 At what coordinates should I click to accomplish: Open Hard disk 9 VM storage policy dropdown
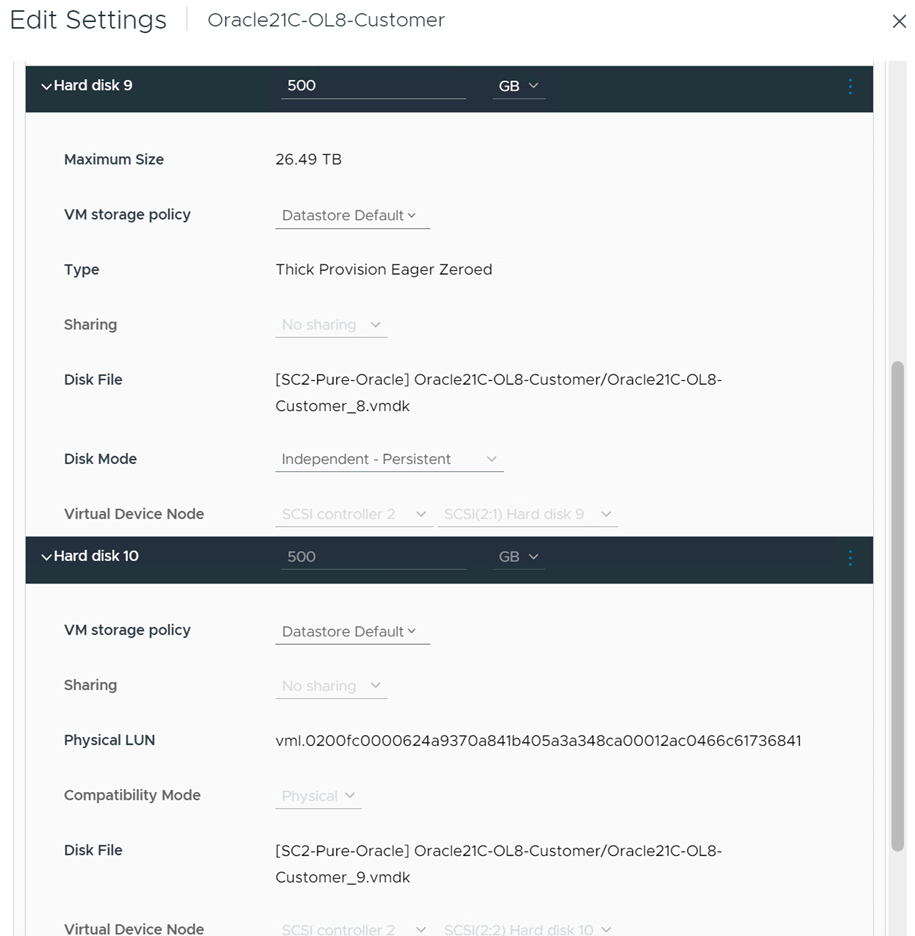click(352, 215)
